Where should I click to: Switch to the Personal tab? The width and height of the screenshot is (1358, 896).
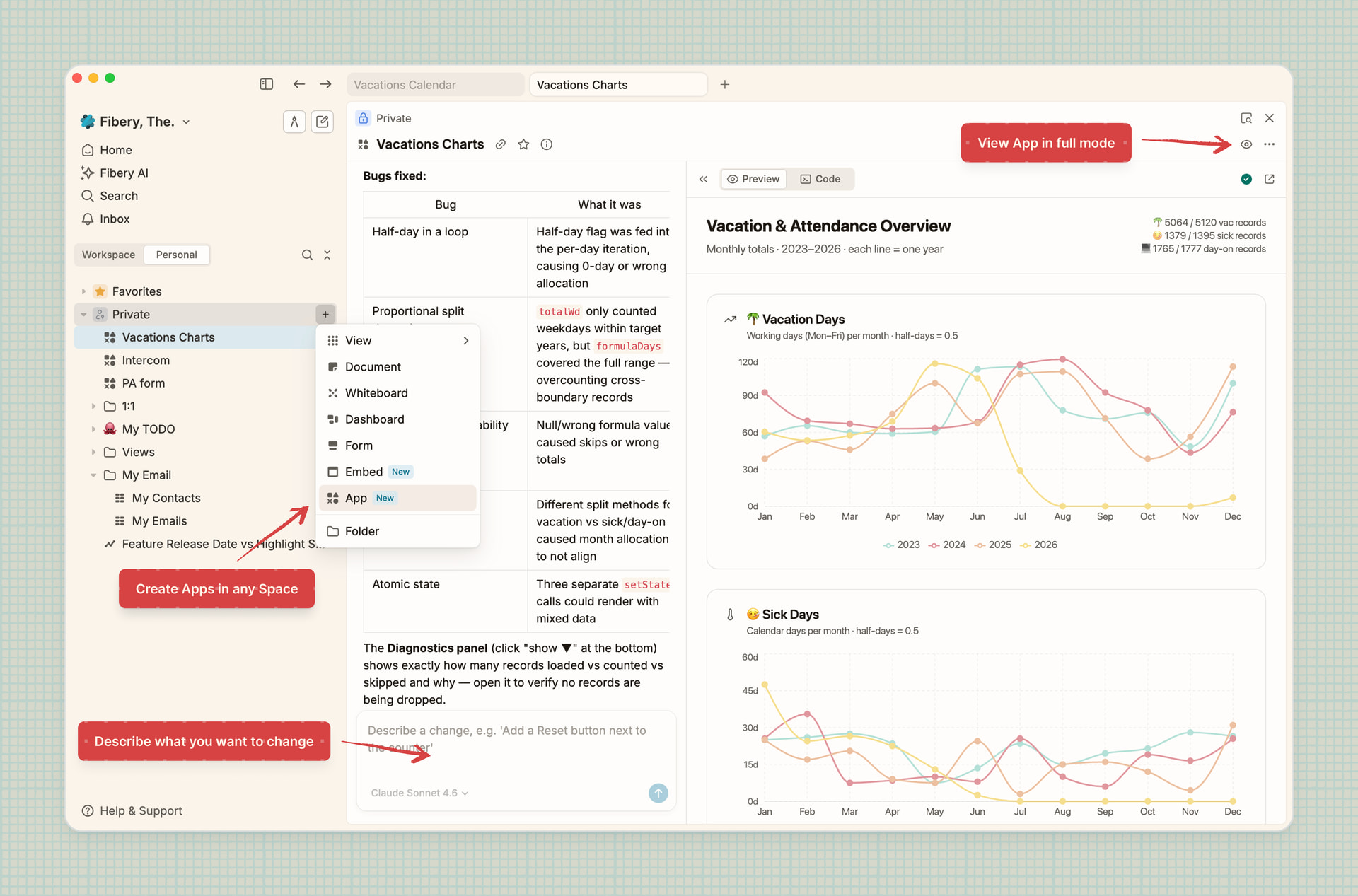tap(177, 255)
